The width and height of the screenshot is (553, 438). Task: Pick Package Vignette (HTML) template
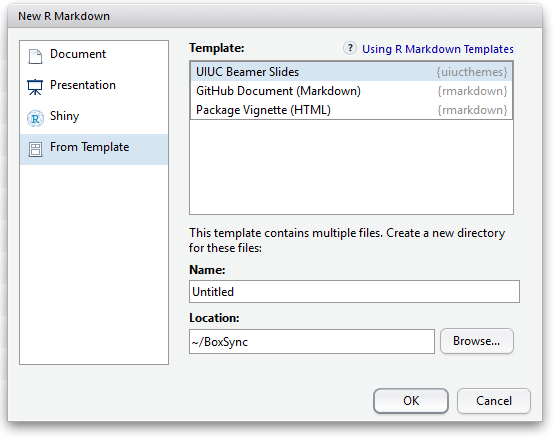point(351,110)
